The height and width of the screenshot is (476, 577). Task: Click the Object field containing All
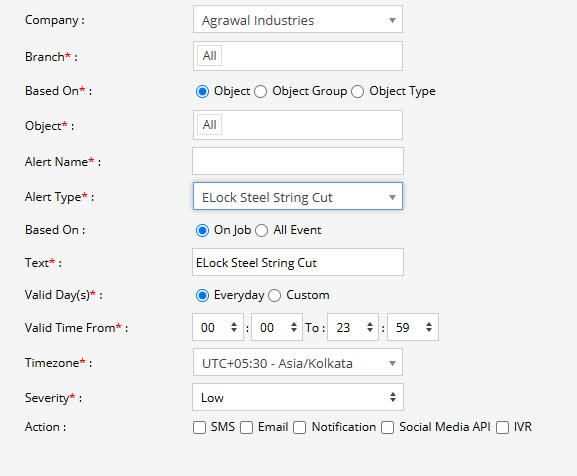(298, 125)
